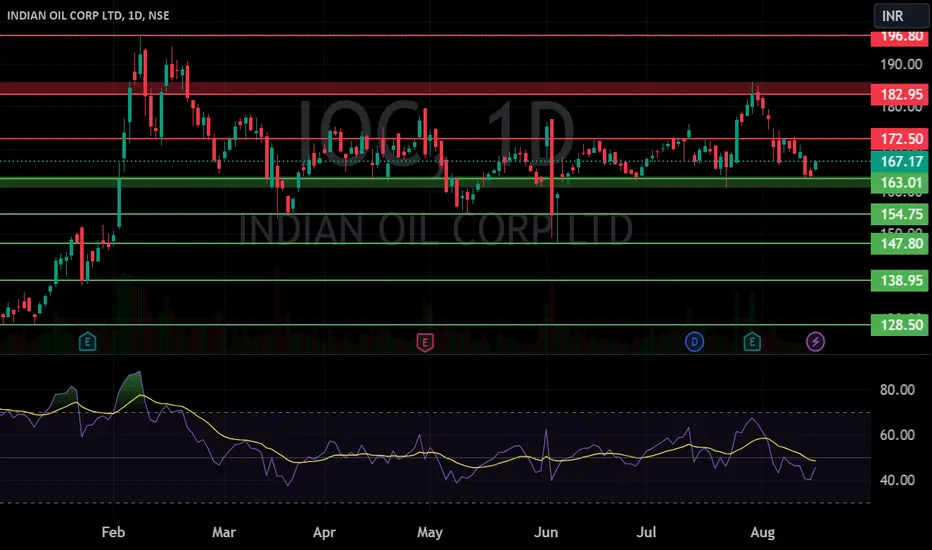Click the 40.00 RSI scale value
Screen dimensions: 932x550
(898, 480)
